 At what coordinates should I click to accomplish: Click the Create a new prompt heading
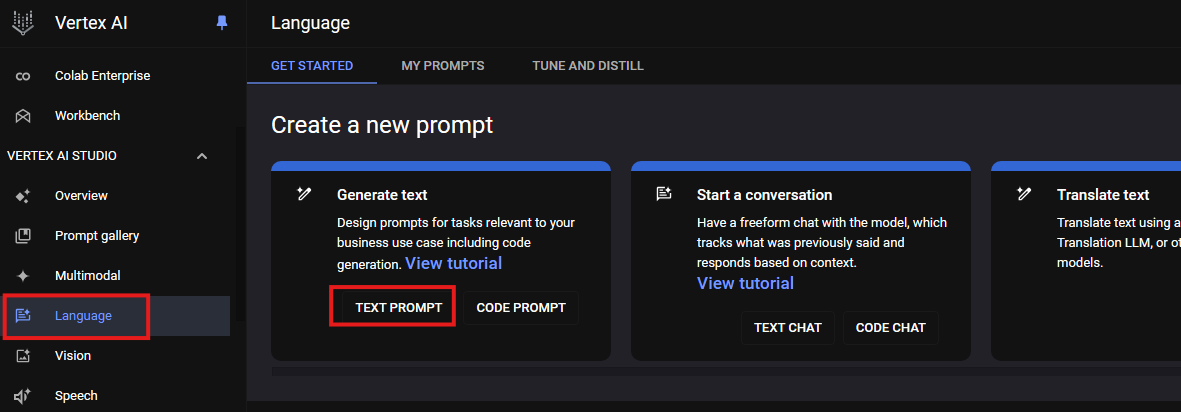click(382, 125)
